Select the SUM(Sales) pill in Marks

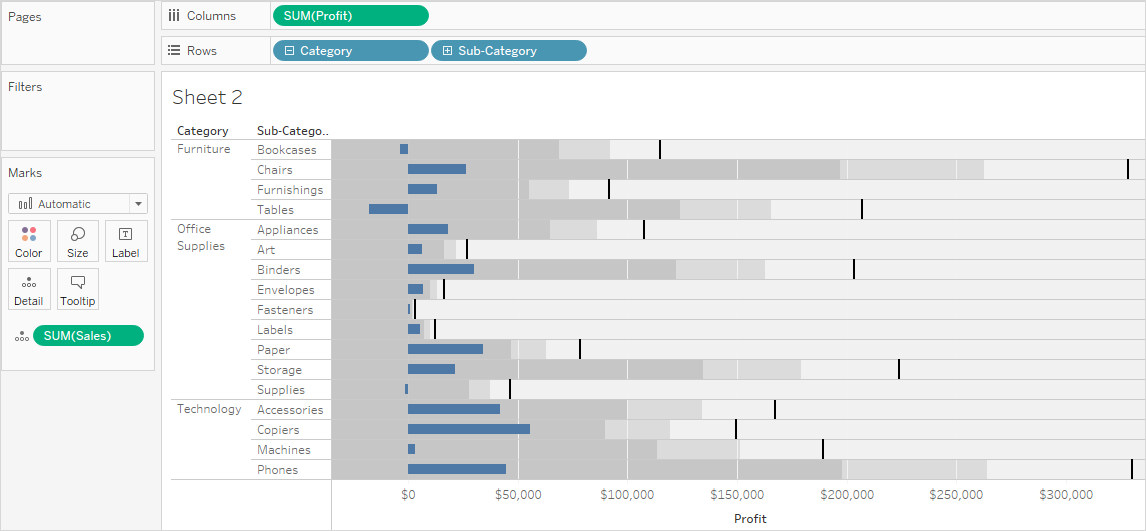click(x=88, y=335)
